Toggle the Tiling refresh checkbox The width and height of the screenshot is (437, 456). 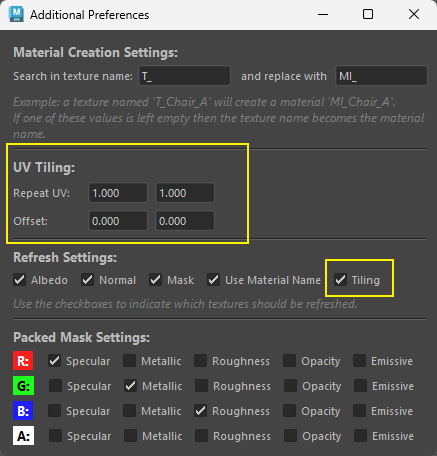[x=340, y=280]
